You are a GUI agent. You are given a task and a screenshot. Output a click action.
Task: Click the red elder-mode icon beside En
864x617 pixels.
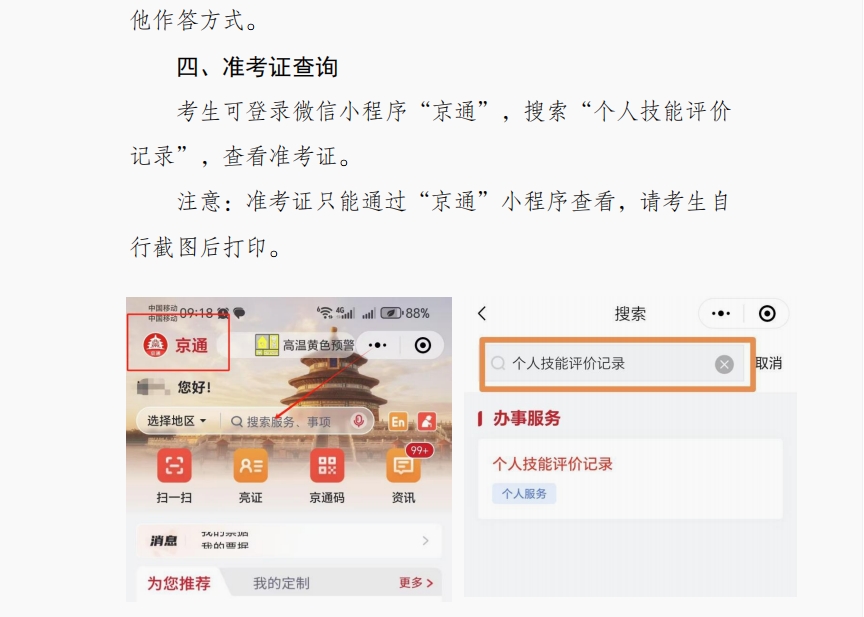tap(427, 421)
